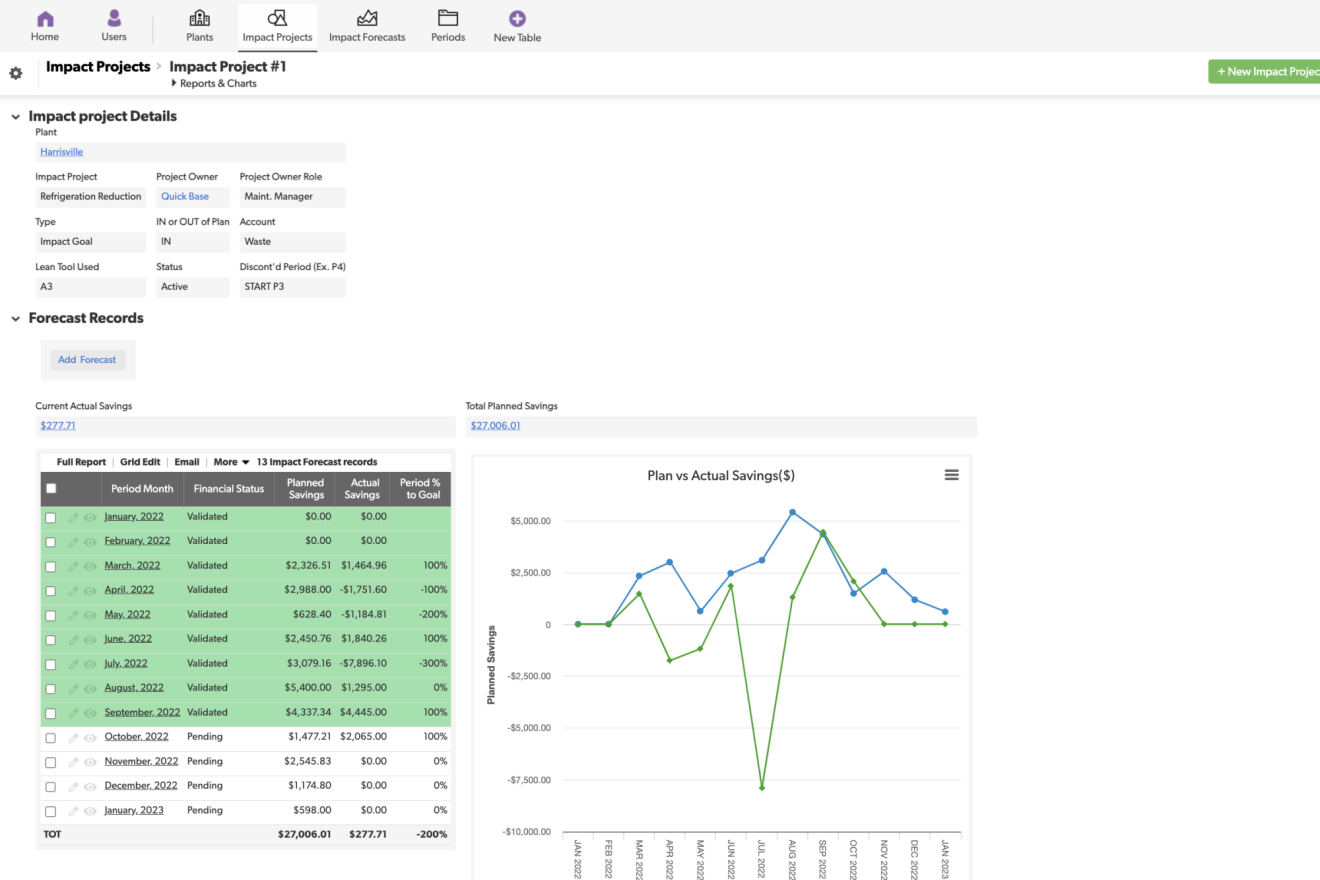Click the pencil edit icon for March, 2022
This screenshot has height=880, width=1320.
(x=73, y=566)
